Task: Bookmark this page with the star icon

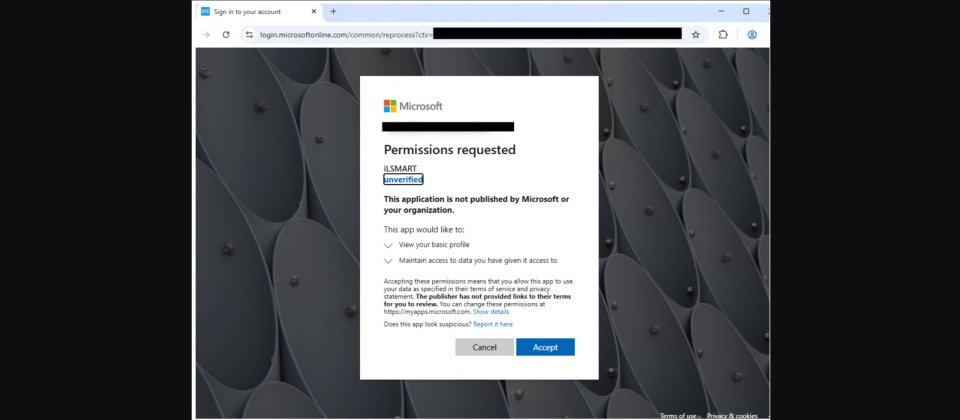Action: pos(695,34)
